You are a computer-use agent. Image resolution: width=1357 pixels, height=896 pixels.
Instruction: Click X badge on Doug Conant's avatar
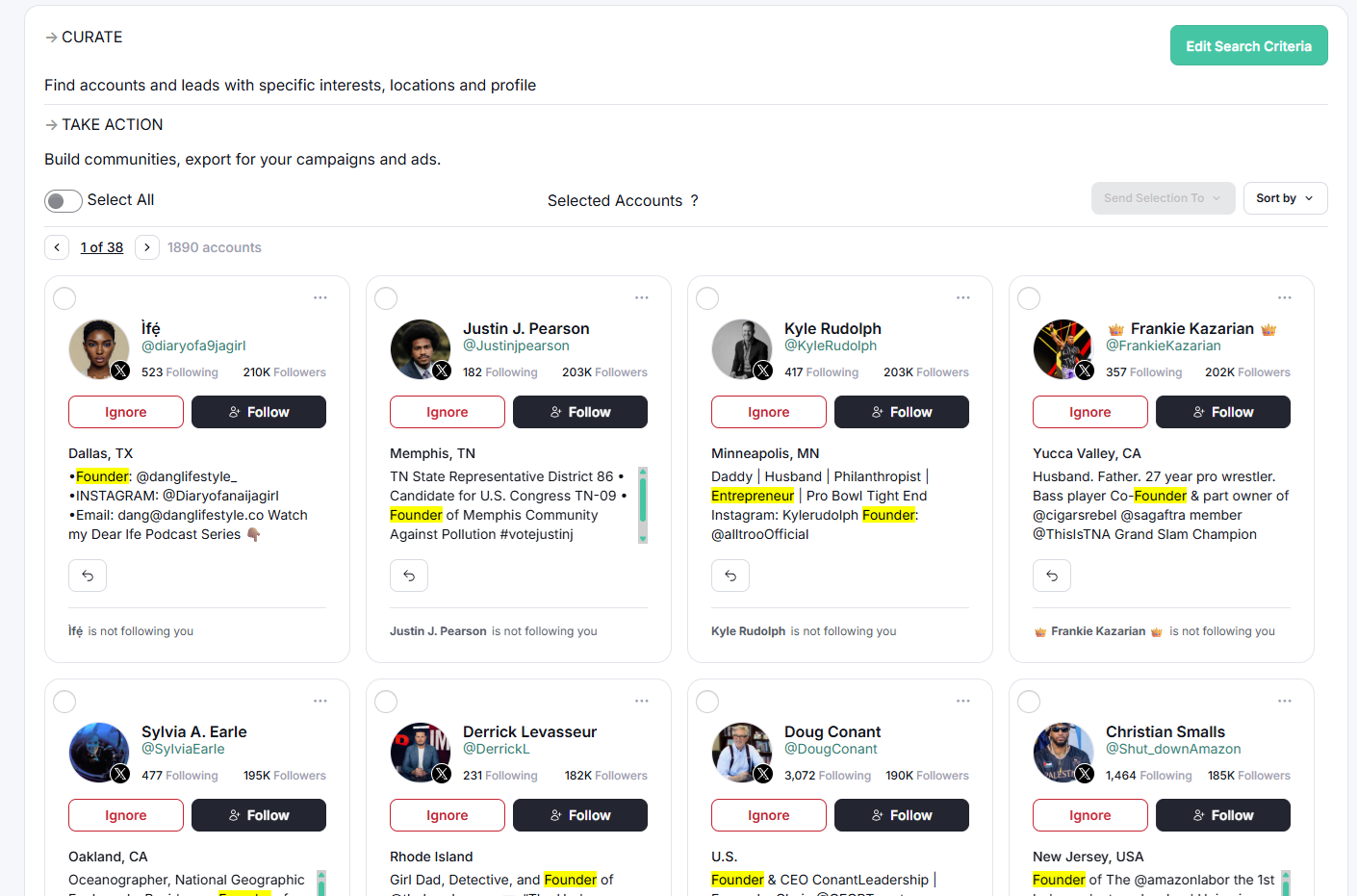763,774
